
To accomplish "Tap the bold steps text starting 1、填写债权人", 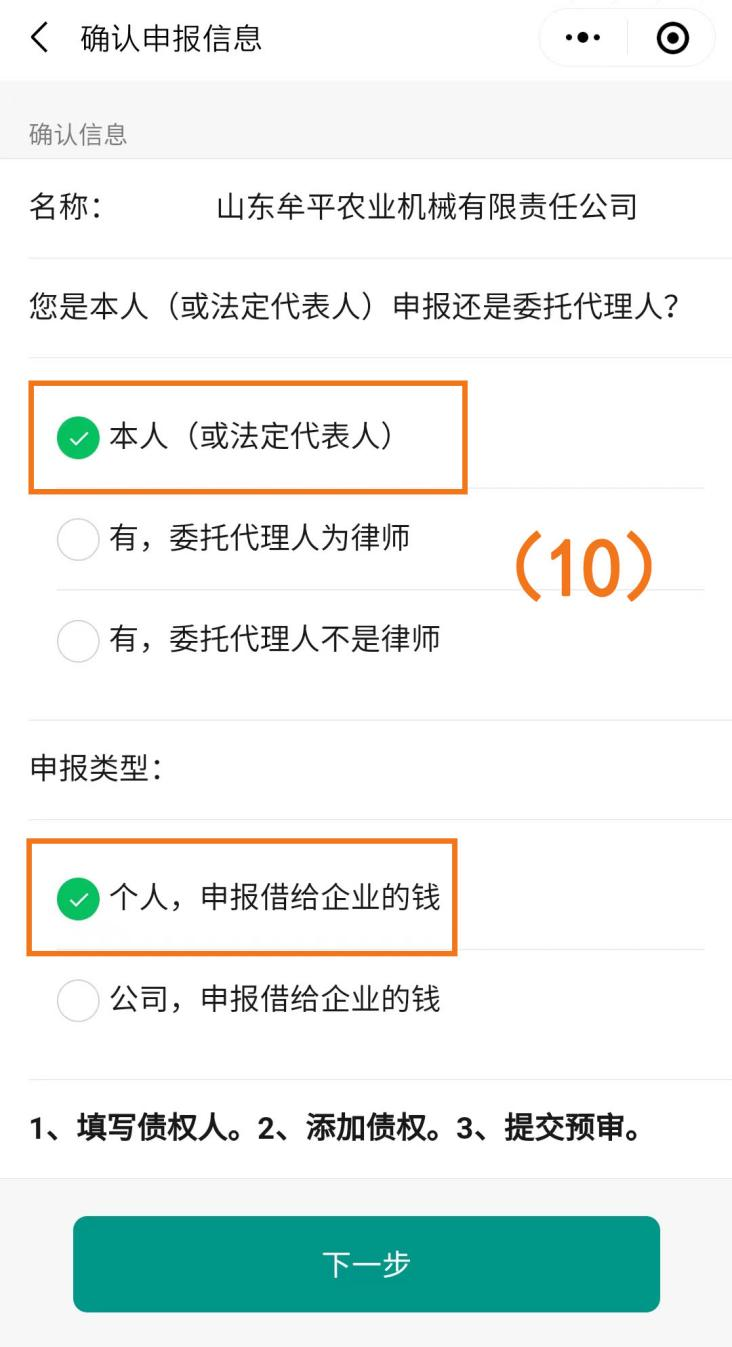I will coord(335,1129).
